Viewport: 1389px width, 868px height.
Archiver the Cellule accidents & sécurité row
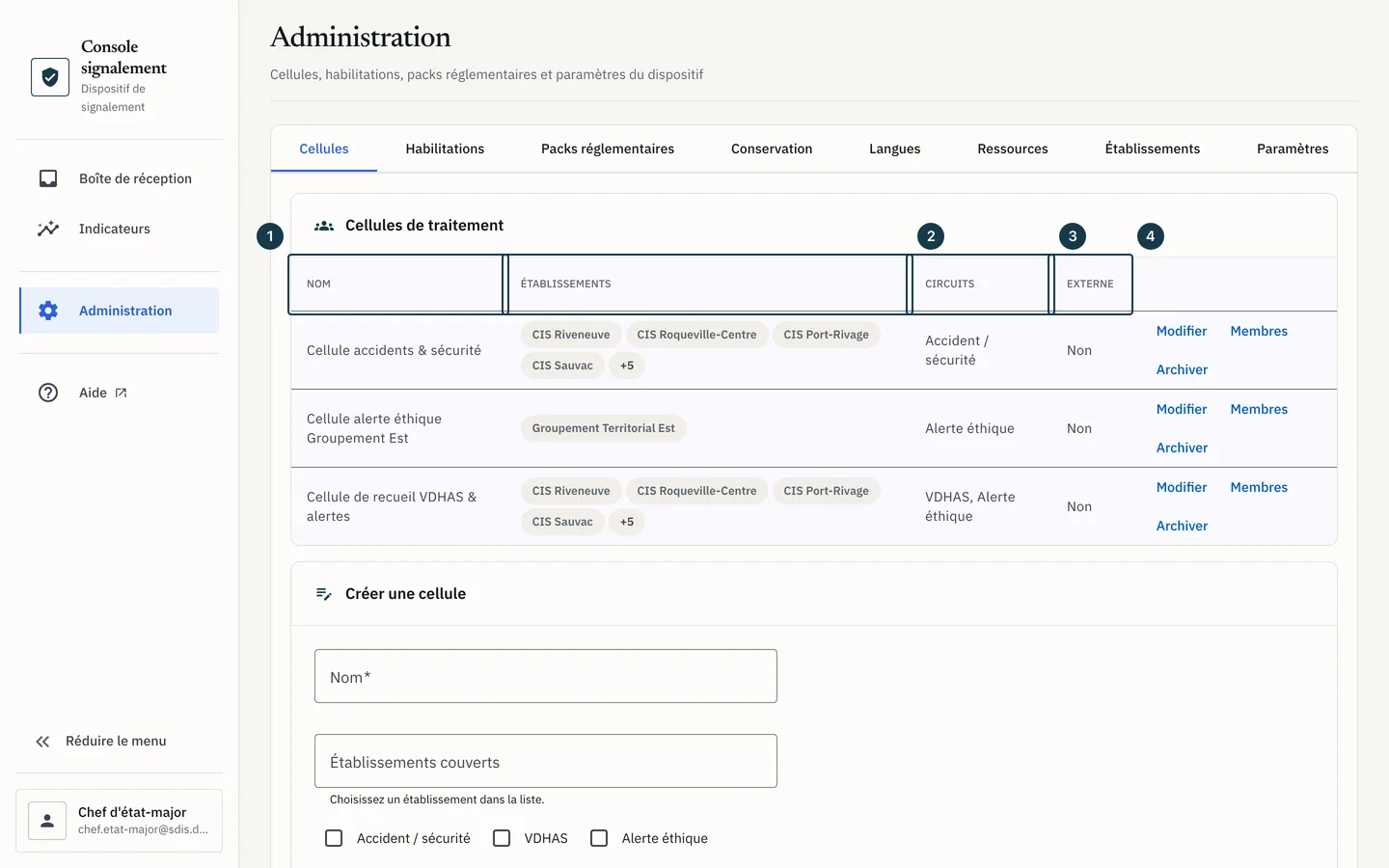pos(1182,369)
